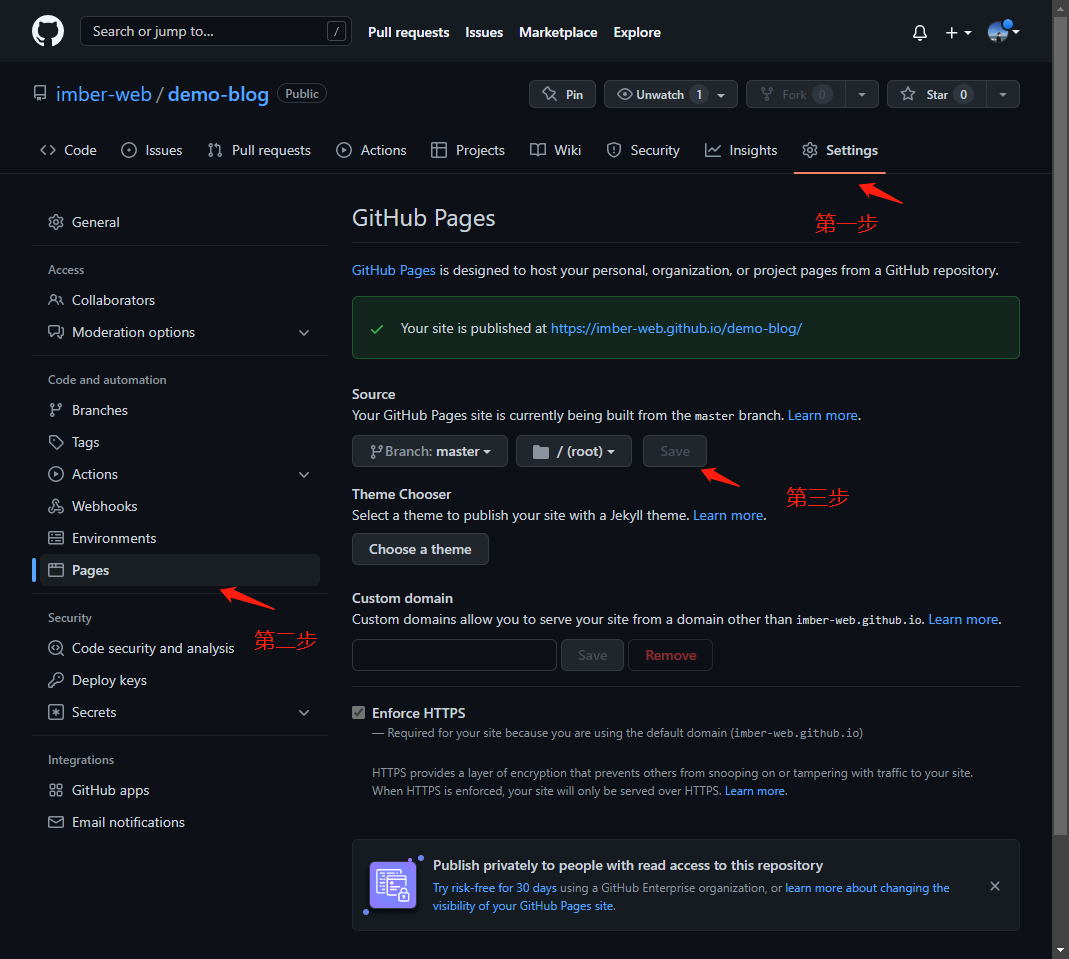Click the Enterprise promo illustration icon
Viewport: 1069px width, 959px height.
[393, 885]
